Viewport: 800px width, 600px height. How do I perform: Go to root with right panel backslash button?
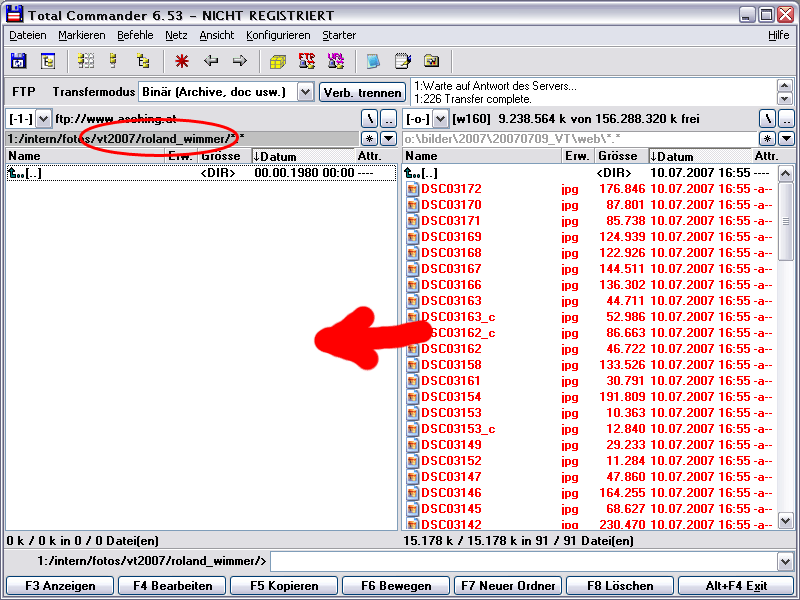(767, 119)
